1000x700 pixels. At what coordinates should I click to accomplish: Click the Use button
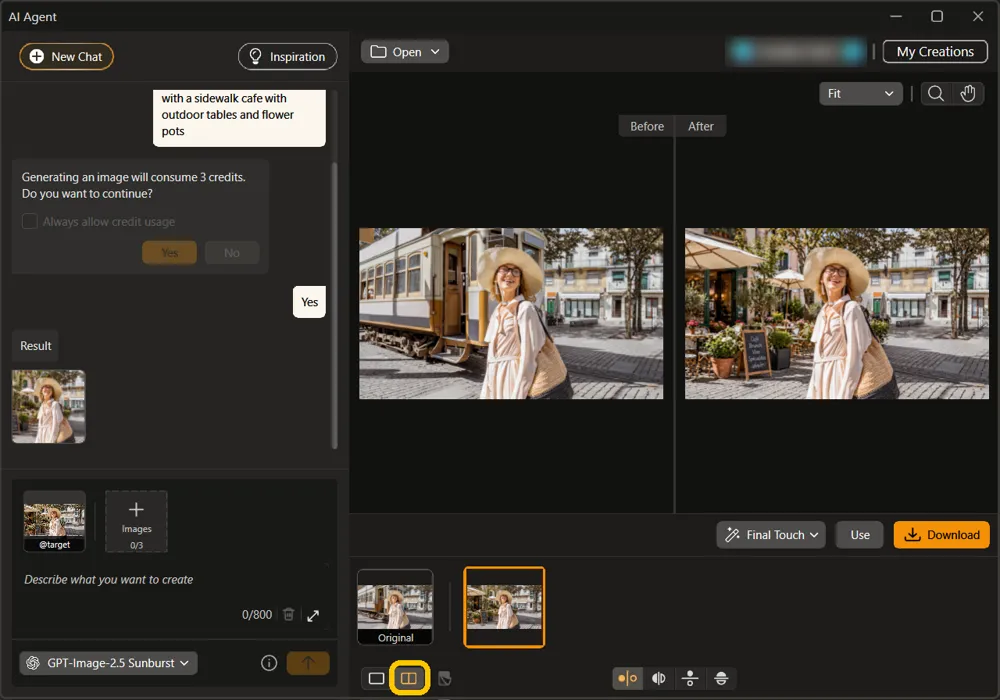(x=860, y=535)
